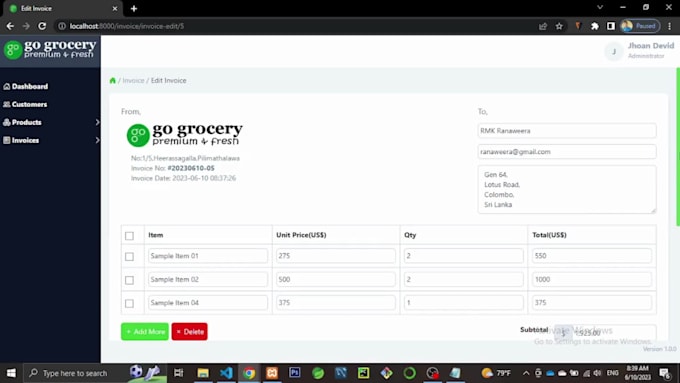Click the invoice number #20230610-05
680x383 pixels.
[x=191, y=168]
